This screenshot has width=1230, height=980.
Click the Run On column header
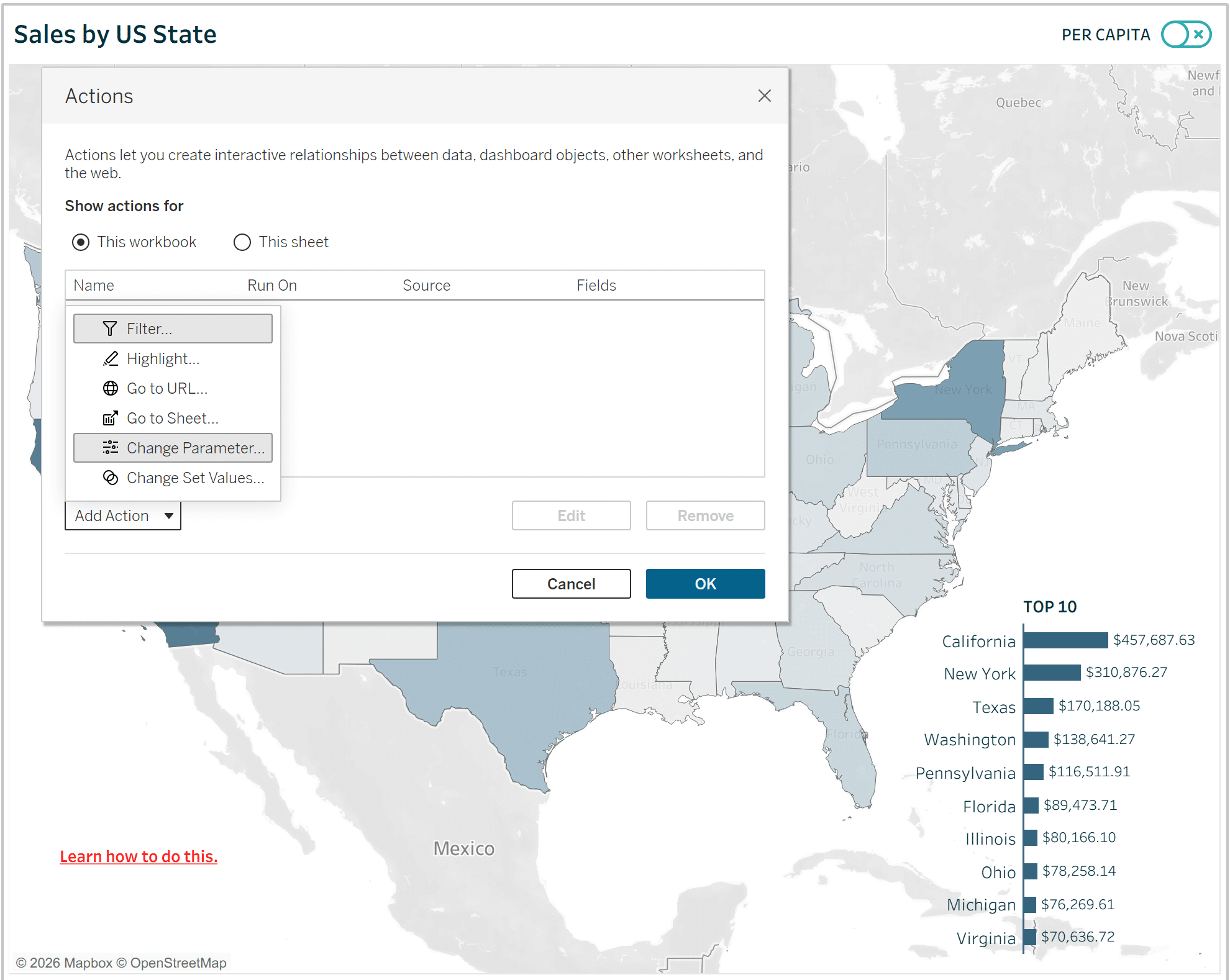point(272,285)
